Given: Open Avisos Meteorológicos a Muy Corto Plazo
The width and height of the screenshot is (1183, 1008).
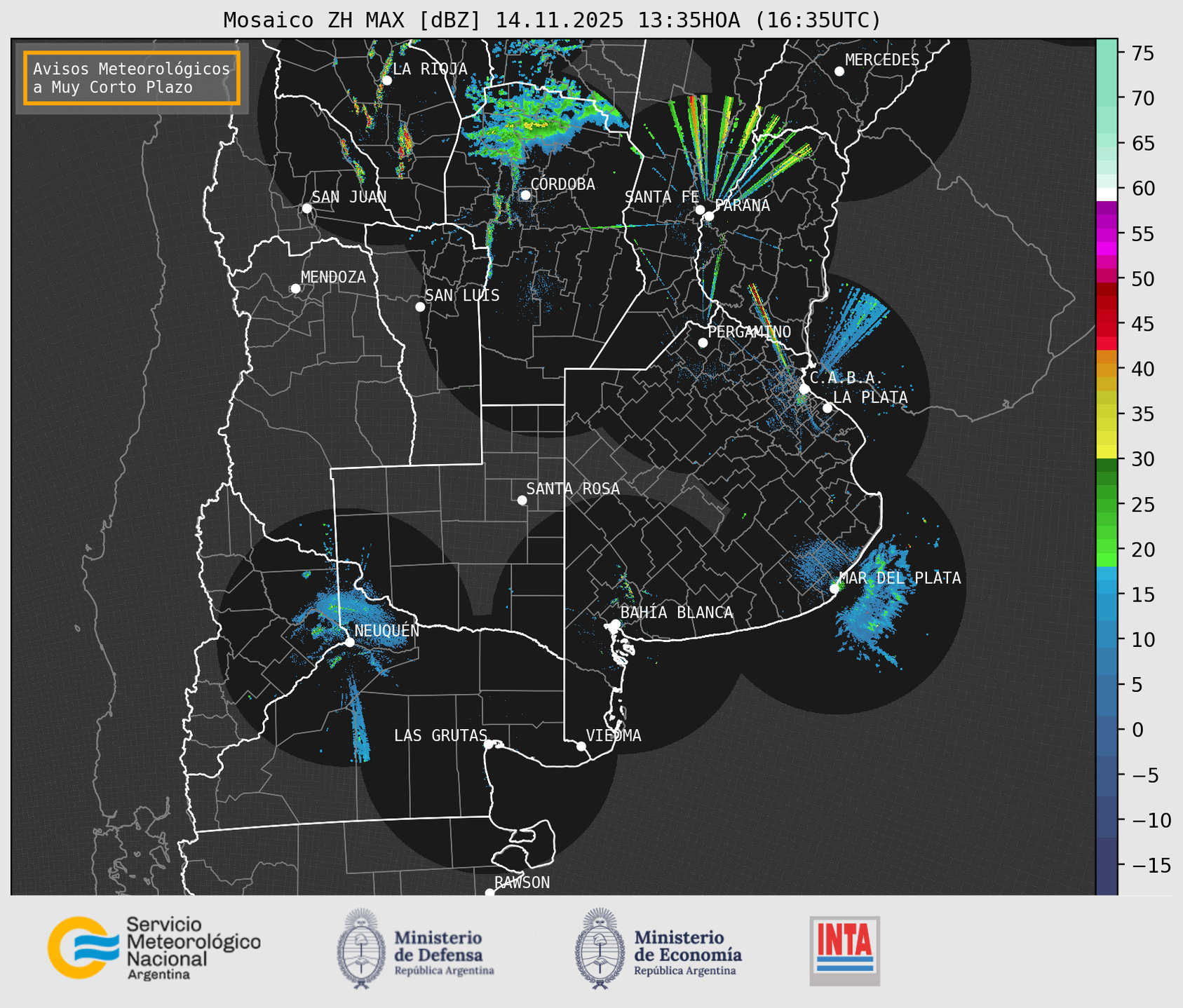Looking at the screenshot, I should 132,78.
